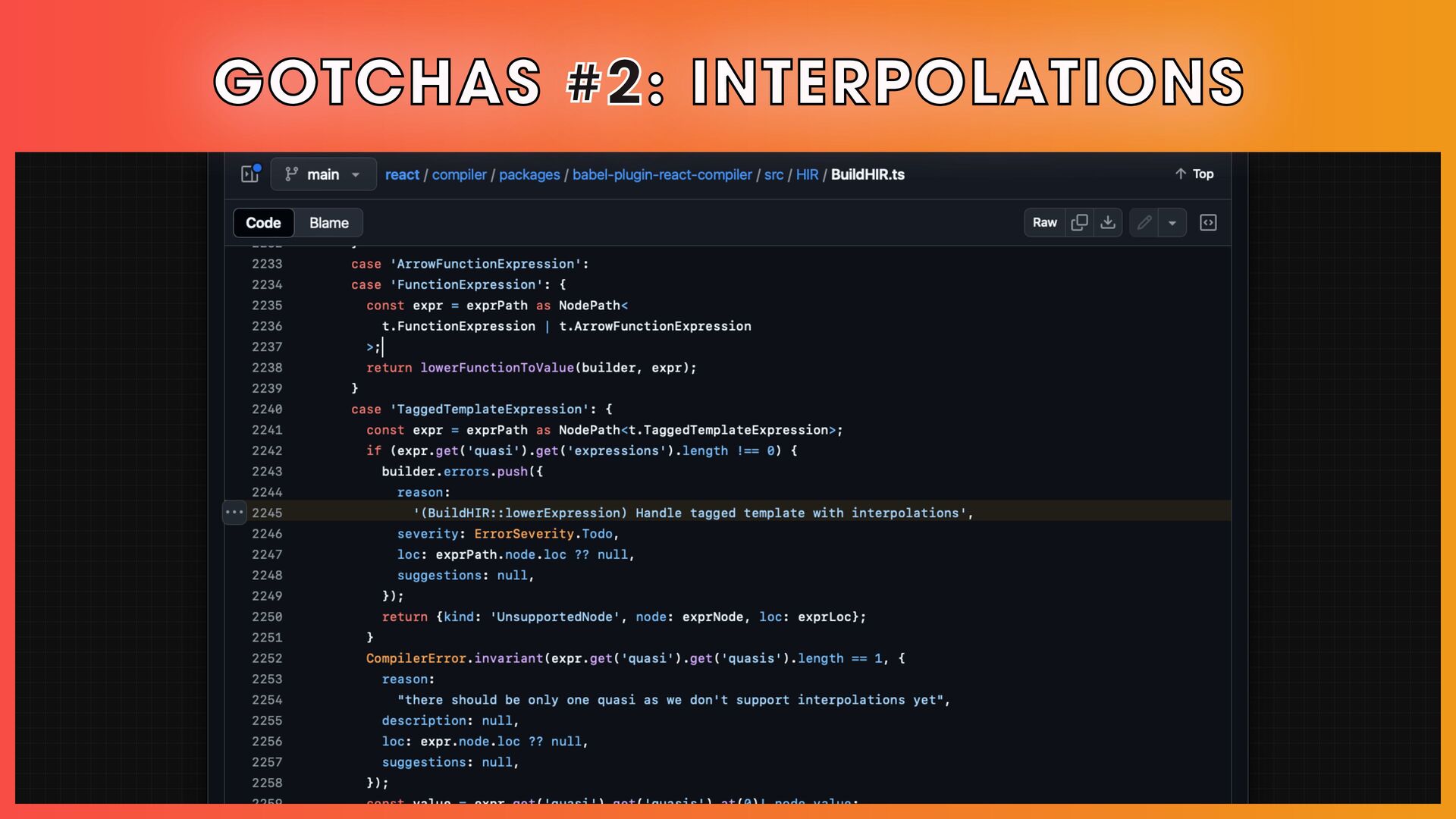
Task: Toggle the file tree side panel icon
Action: pyautogui.click(x=250, y=174)
